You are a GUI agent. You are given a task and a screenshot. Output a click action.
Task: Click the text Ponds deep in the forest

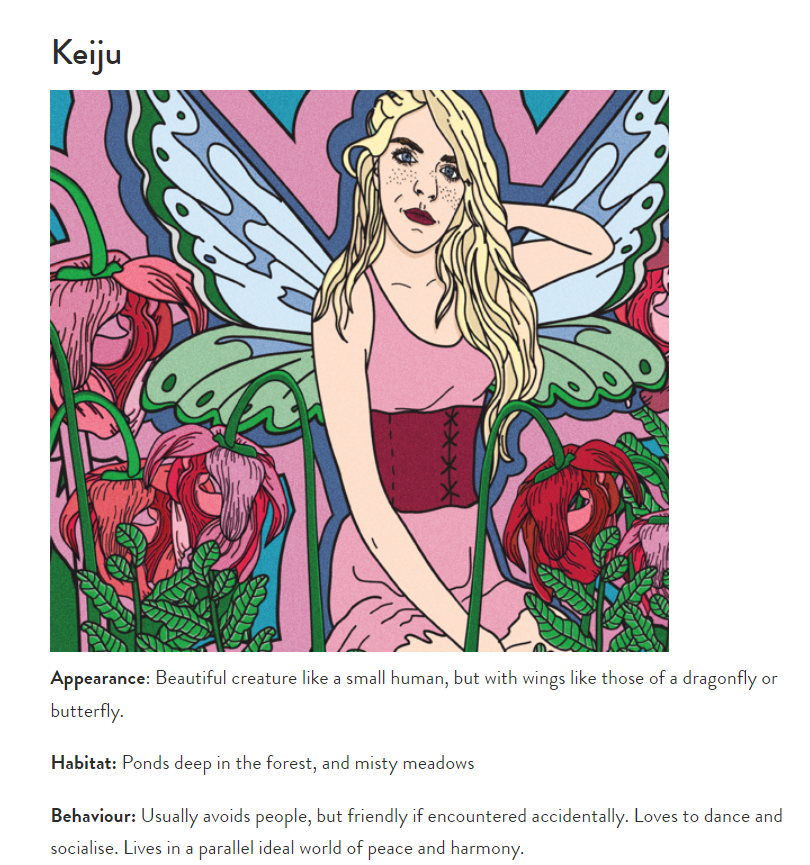219,763
